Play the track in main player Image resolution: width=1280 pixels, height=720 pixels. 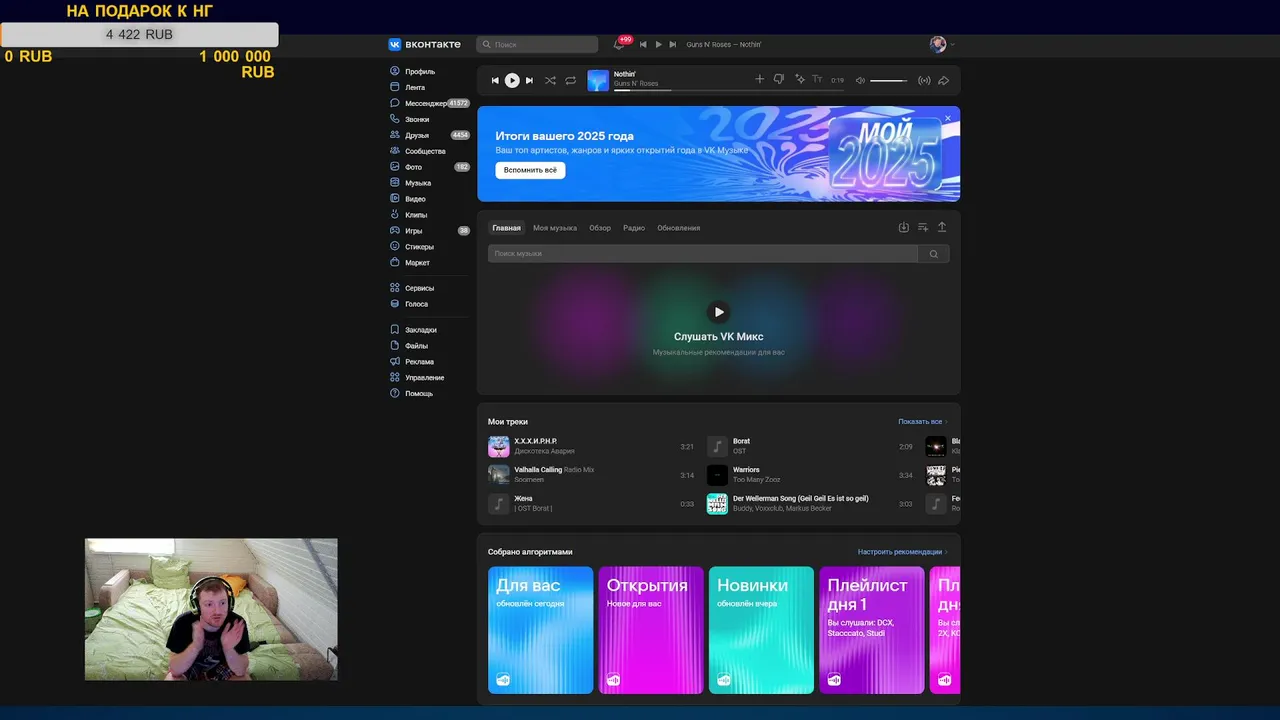point(512,80)
